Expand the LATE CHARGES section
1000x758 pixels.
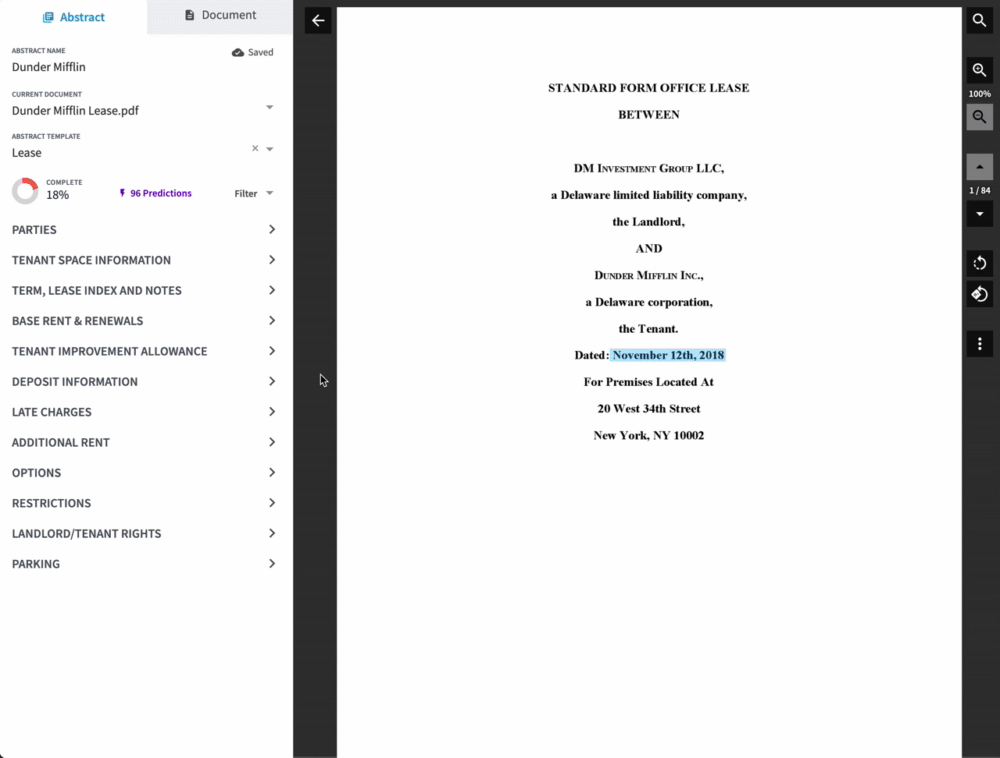[143, 412]
